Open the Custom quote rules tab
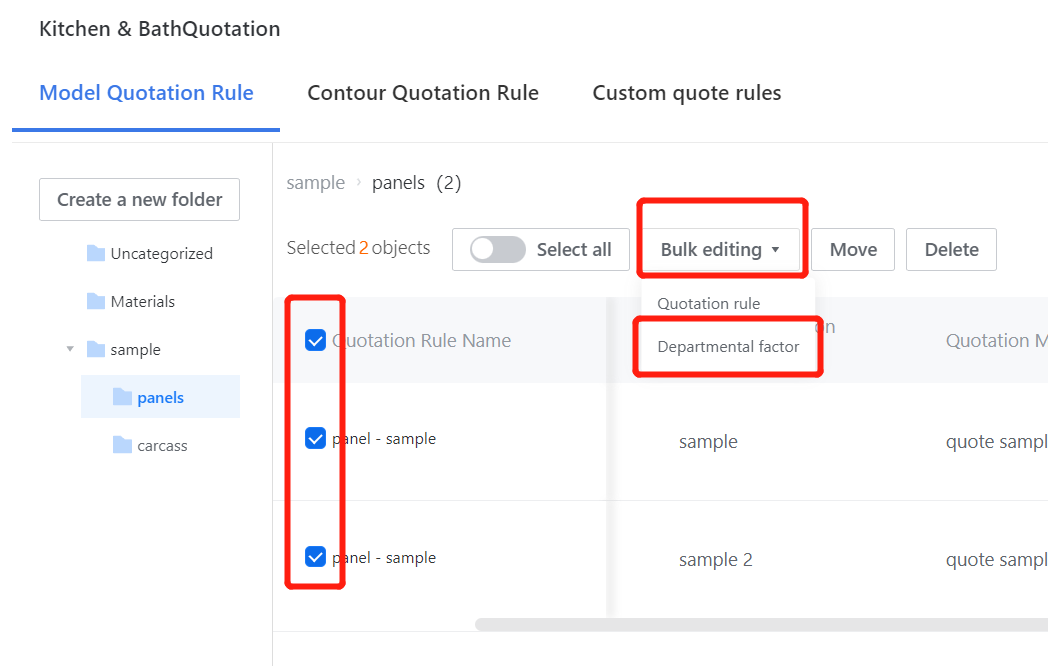1048x666 pixels. [x=687, y=93]
